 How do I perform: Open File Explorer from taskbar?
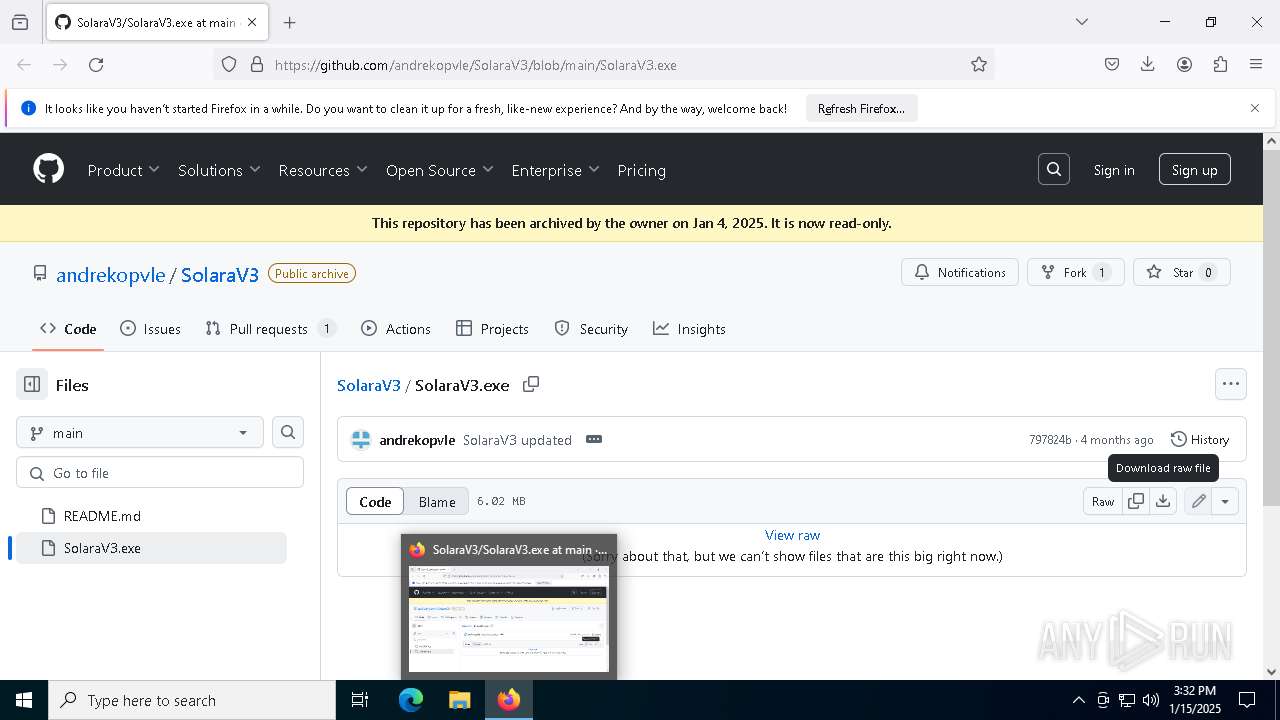tap(459, 700)
